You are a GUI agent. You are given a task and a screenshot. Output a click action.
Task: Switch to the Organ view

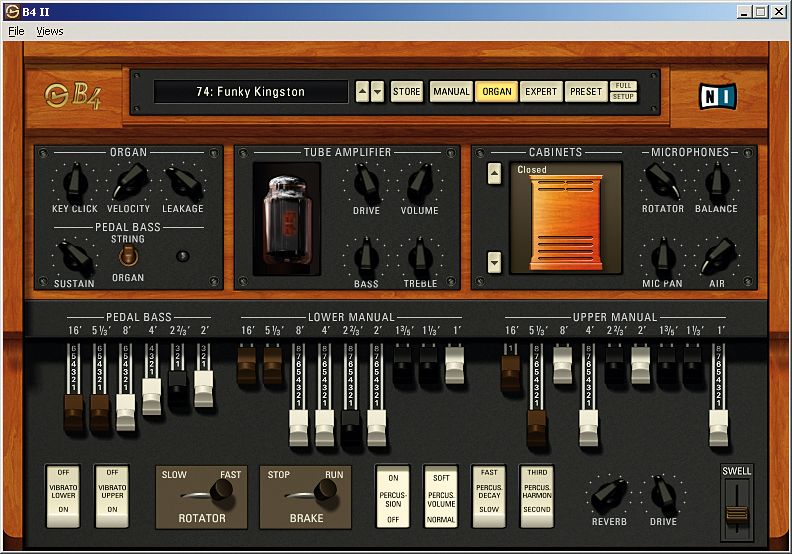pyautogui.click(x=497, y=92)
